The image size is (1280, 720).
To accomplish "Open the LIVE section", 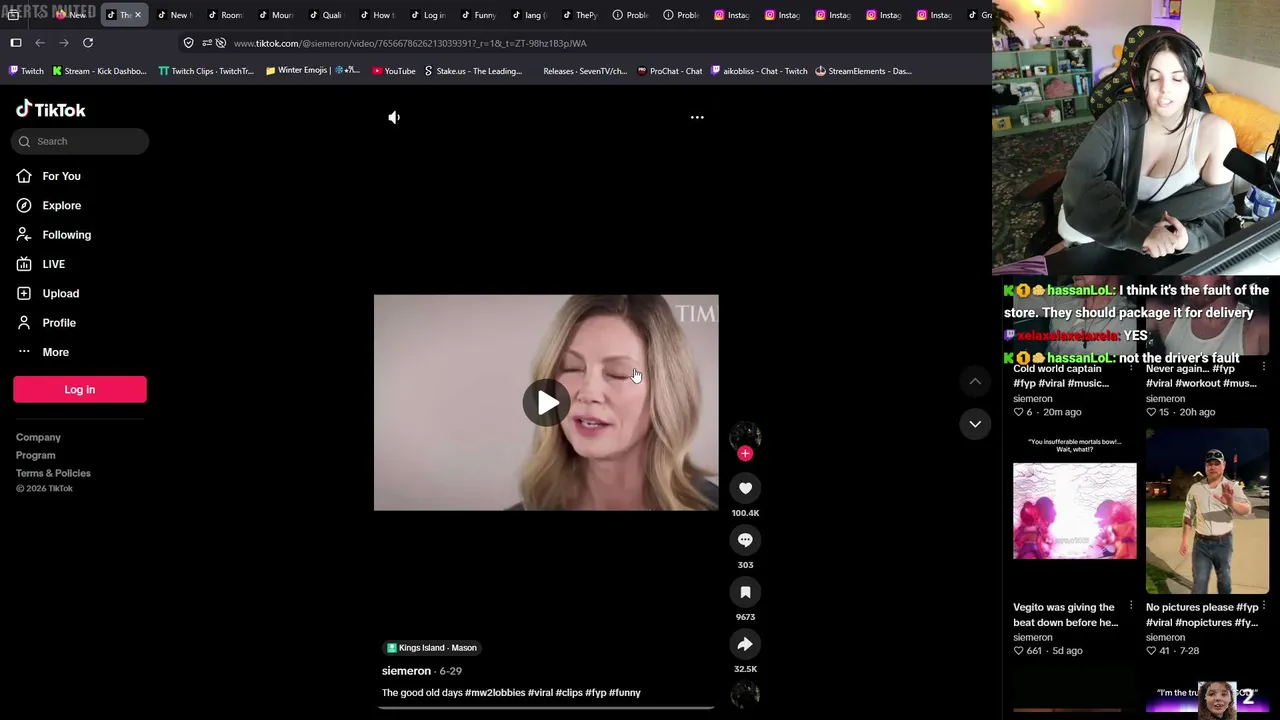I will tap(53, 264).
